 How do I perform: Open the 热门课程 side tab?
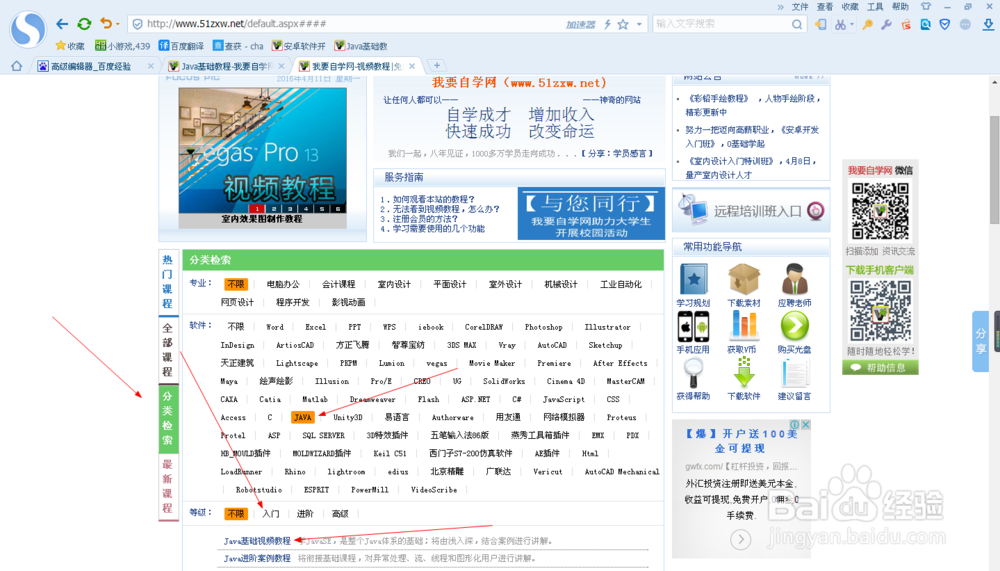point(168,282)
